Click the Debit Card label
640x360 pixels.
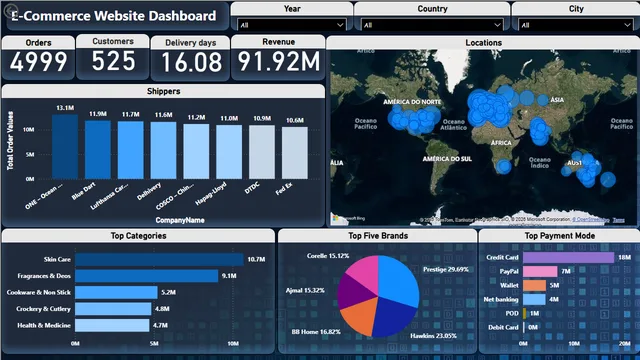coord(503,327)
